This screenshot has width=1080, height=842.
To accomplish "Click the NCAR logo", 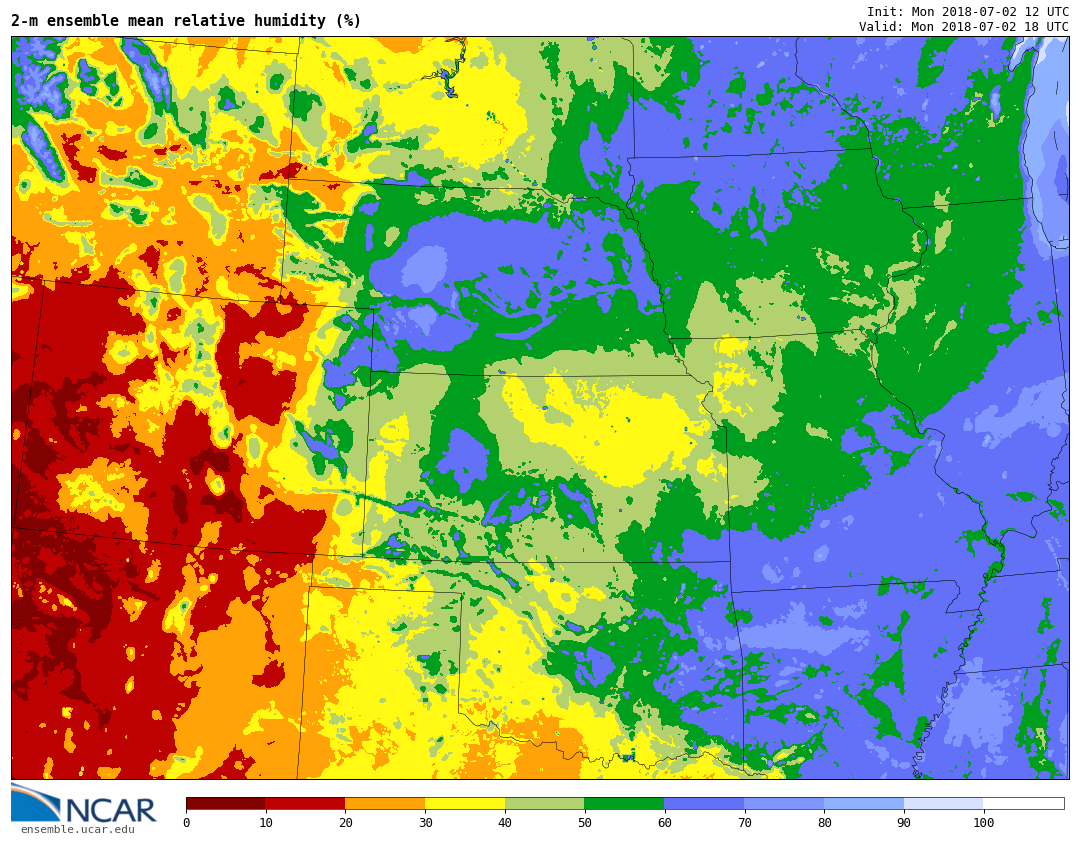I will [x=83, y=803].
